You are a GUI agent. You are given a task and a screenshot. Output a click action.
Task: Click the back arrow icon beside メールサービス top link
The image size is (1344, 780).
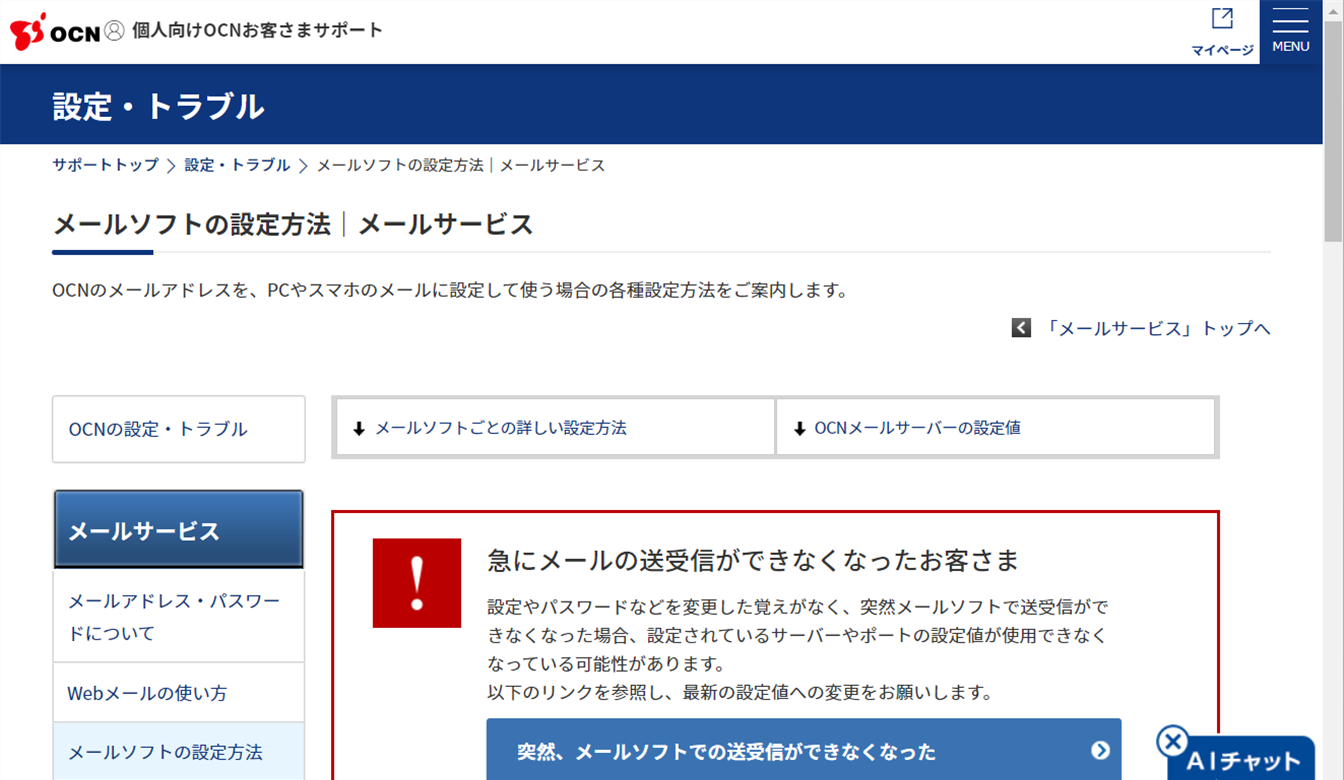[x=1021, y=327]
